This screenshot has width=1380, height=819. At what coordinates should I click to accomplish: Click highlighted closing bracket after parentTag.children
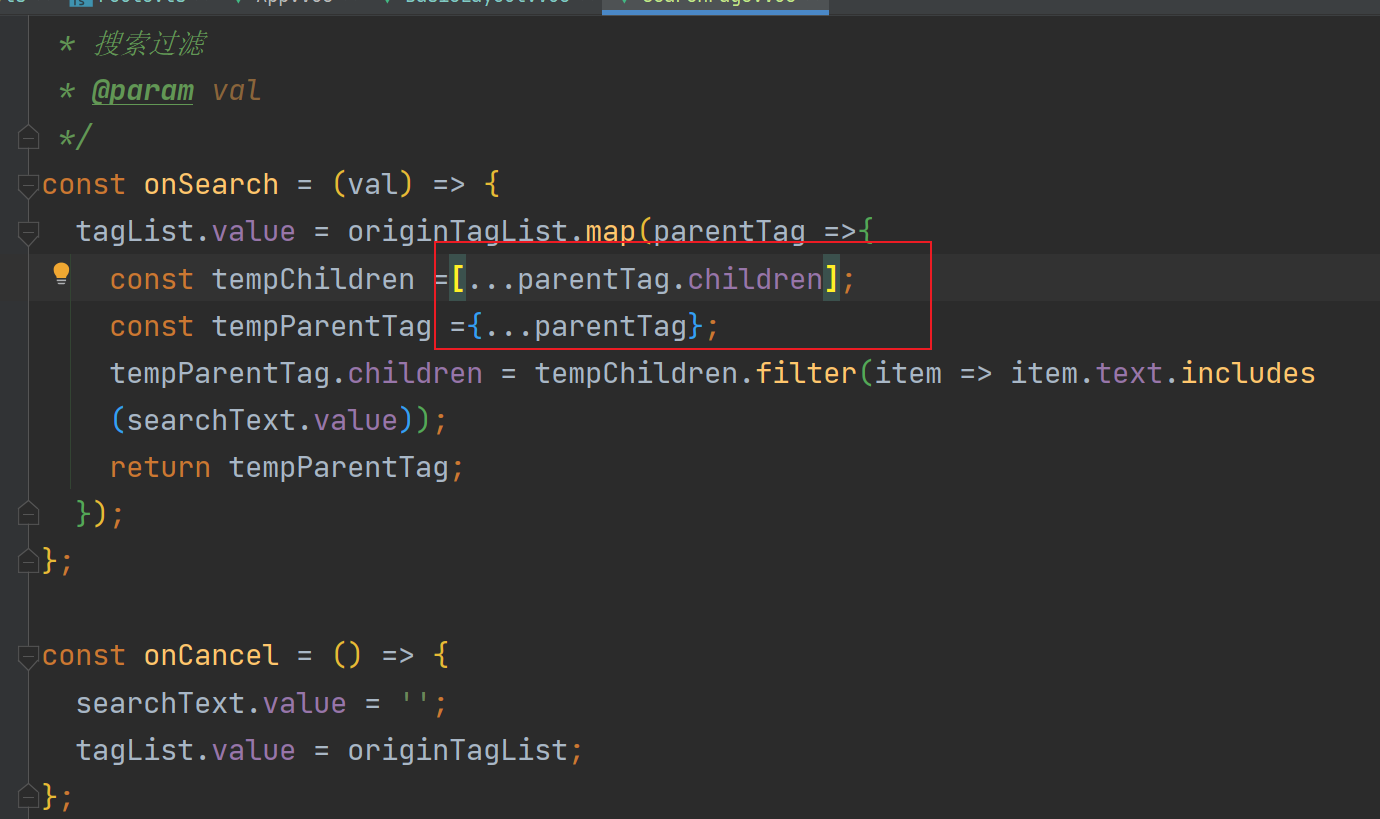[831, 279]
